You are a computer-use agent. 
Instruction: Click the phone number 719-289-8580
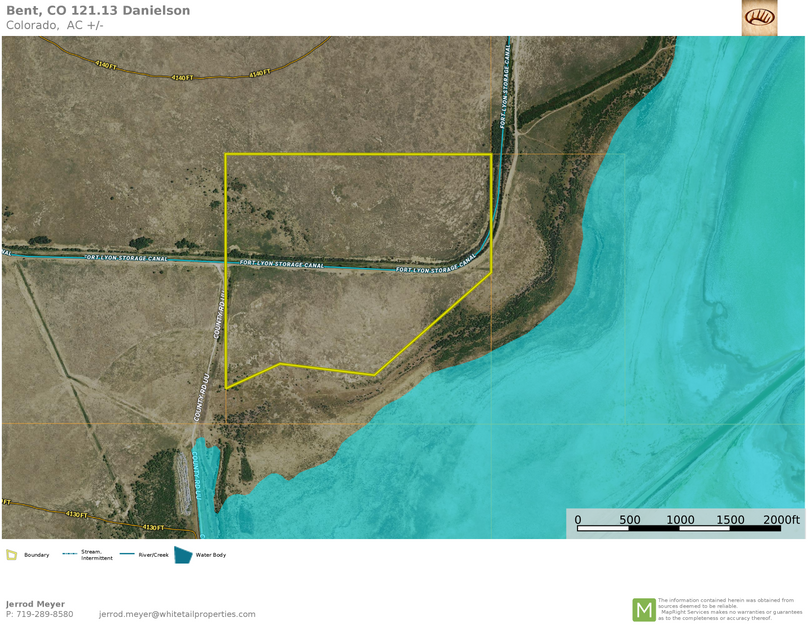[x=44, y=614]
